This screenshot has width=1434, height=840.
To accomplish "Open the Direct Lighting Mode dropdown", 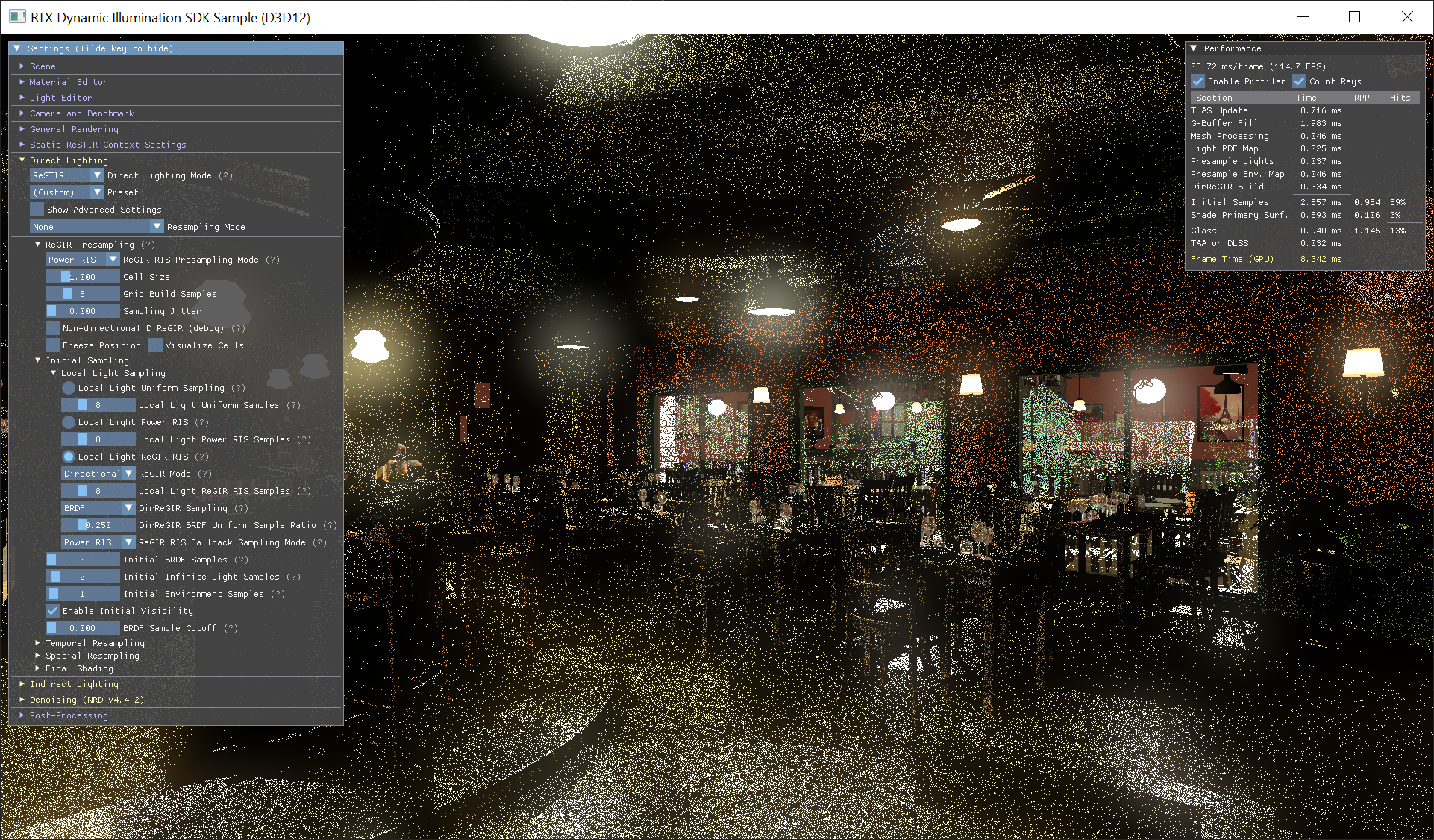I will click(x=66, y=175).
